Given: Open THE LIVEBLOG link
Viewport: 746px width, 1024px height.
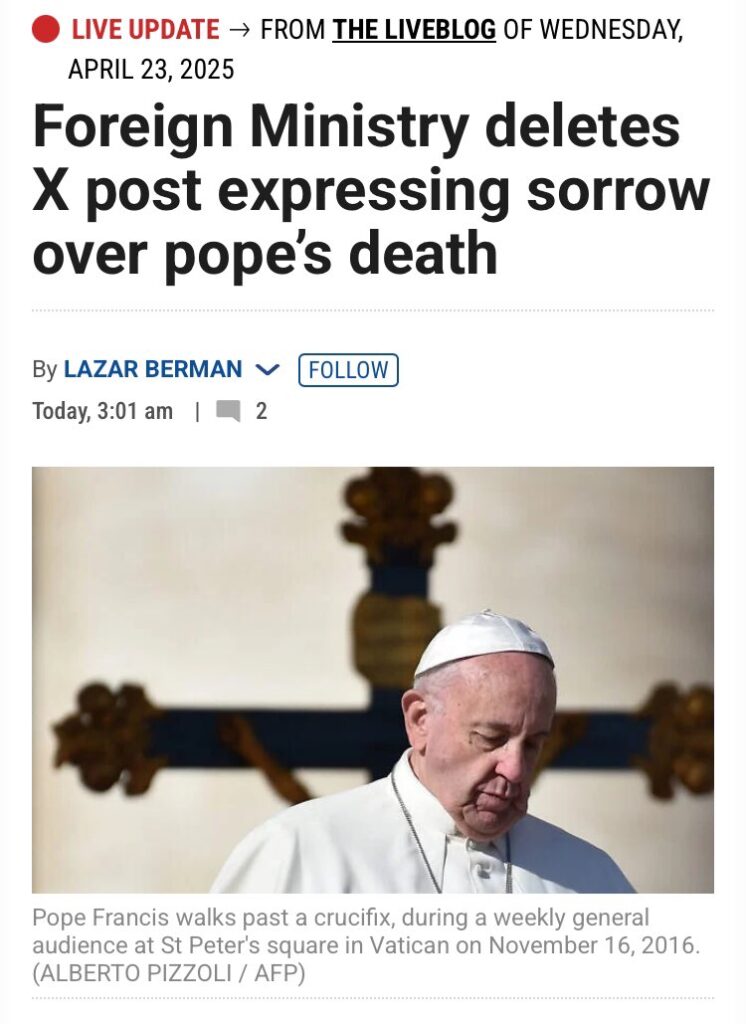Looking at the screenshot, I should (414, 29).
